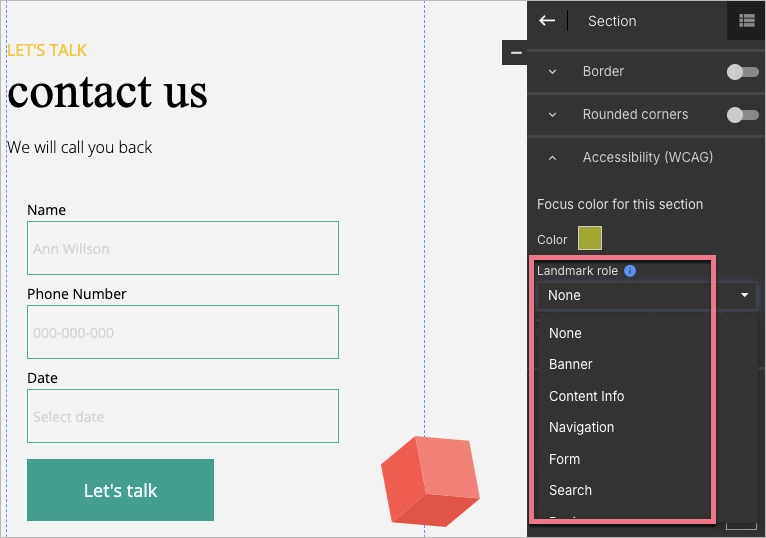Enable the Rounded corners switch
Image resolution: width=766 pixels, height=538 pixels.
[x=742, y=115]
